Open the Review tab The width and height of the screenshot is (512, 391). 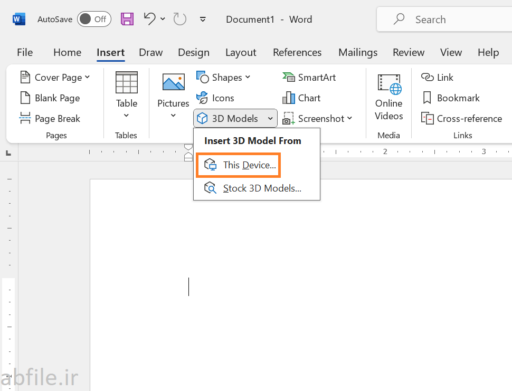tap(408, 52)
